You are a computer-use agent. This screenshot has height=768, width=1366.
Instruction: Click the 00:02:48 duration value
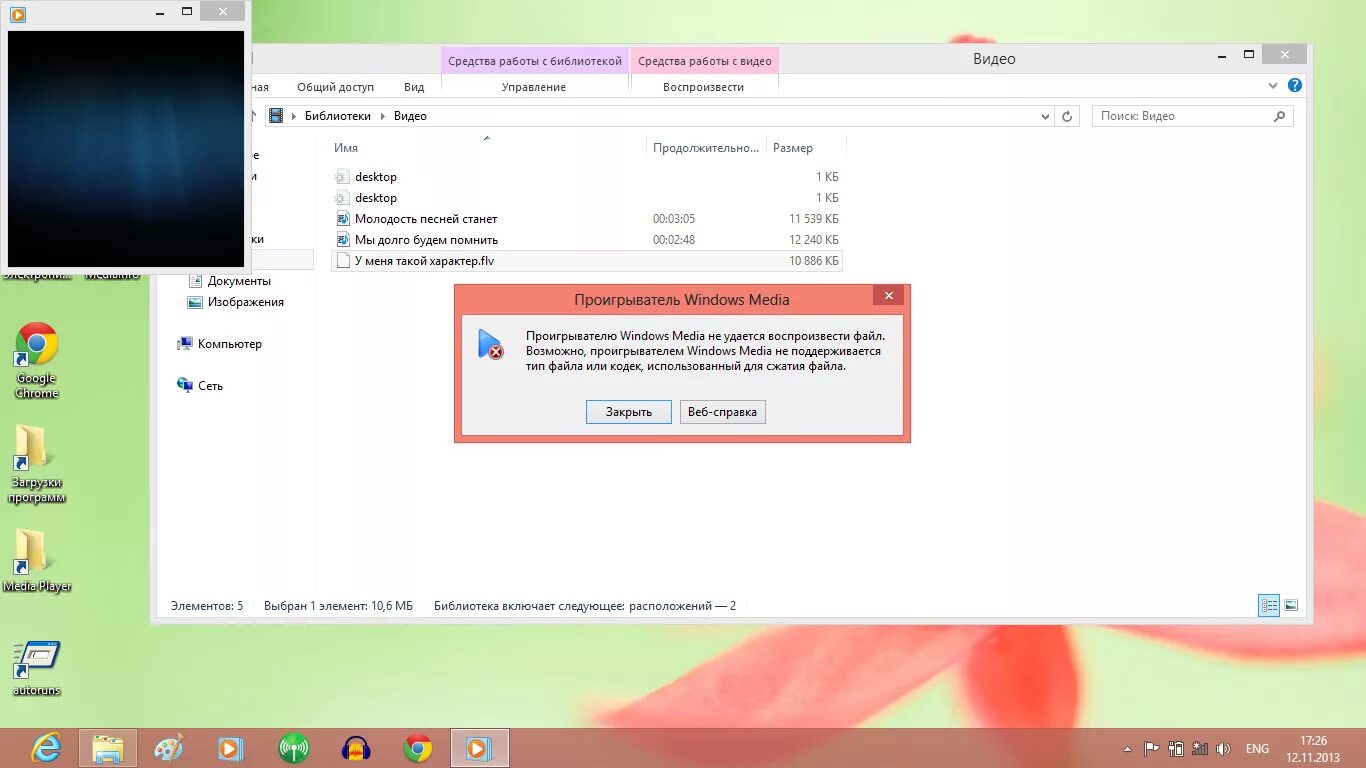click(674, 240)
